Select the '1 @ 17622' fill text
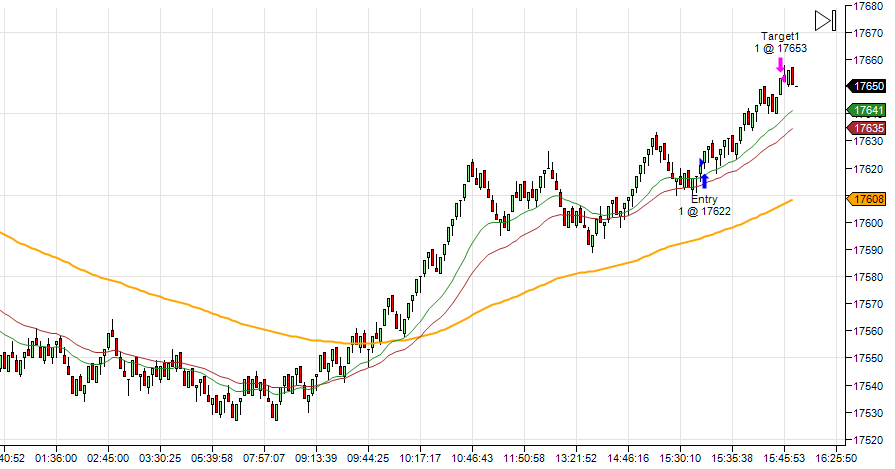 (704, 211)
